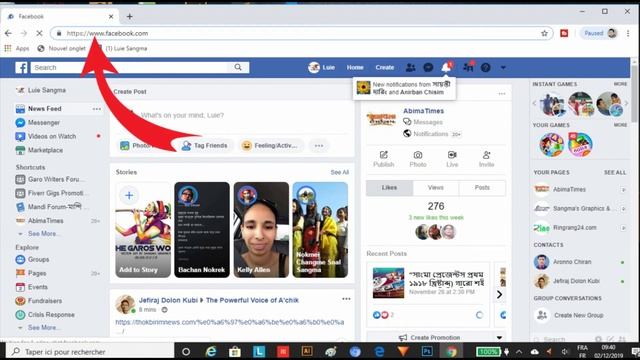
Task: View Bachan Nokrek's story
Action: pos(202,230)
